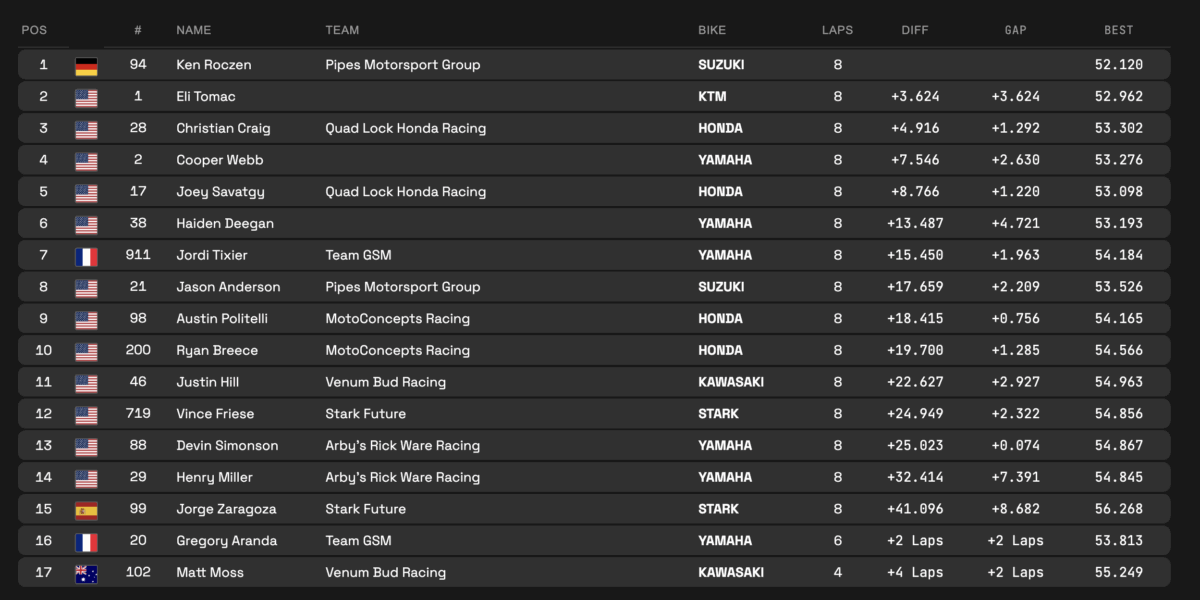Viewport: 1200px width, 600px height.
Task: Click the GAP column header
Action: tap(1015, 30)
